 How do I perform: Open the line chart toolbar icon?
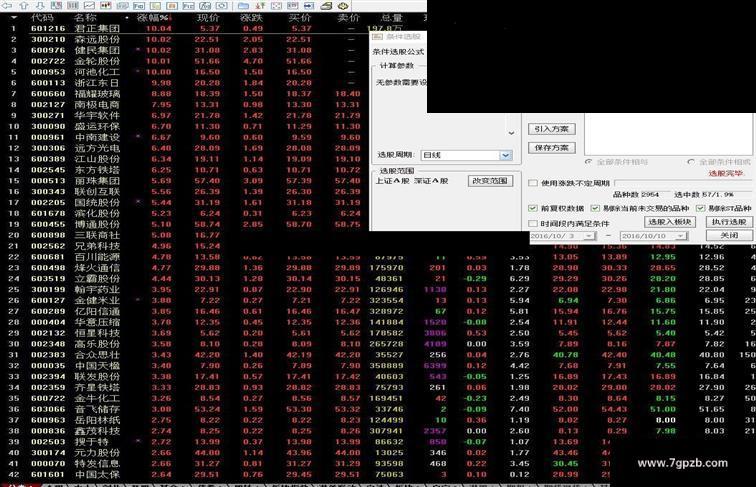89,6
